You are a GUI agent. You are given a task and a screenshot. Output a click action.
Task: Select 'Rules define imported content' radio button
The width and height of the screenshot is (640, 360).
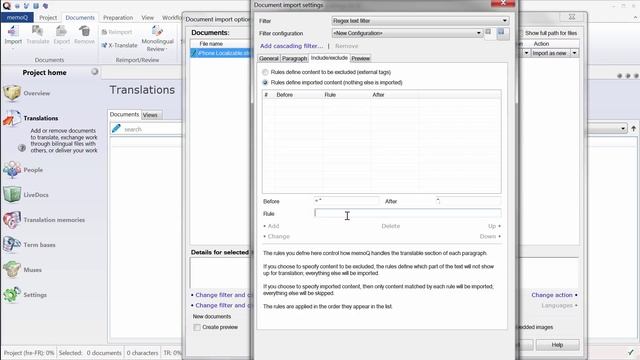click(x=265, y=82)
